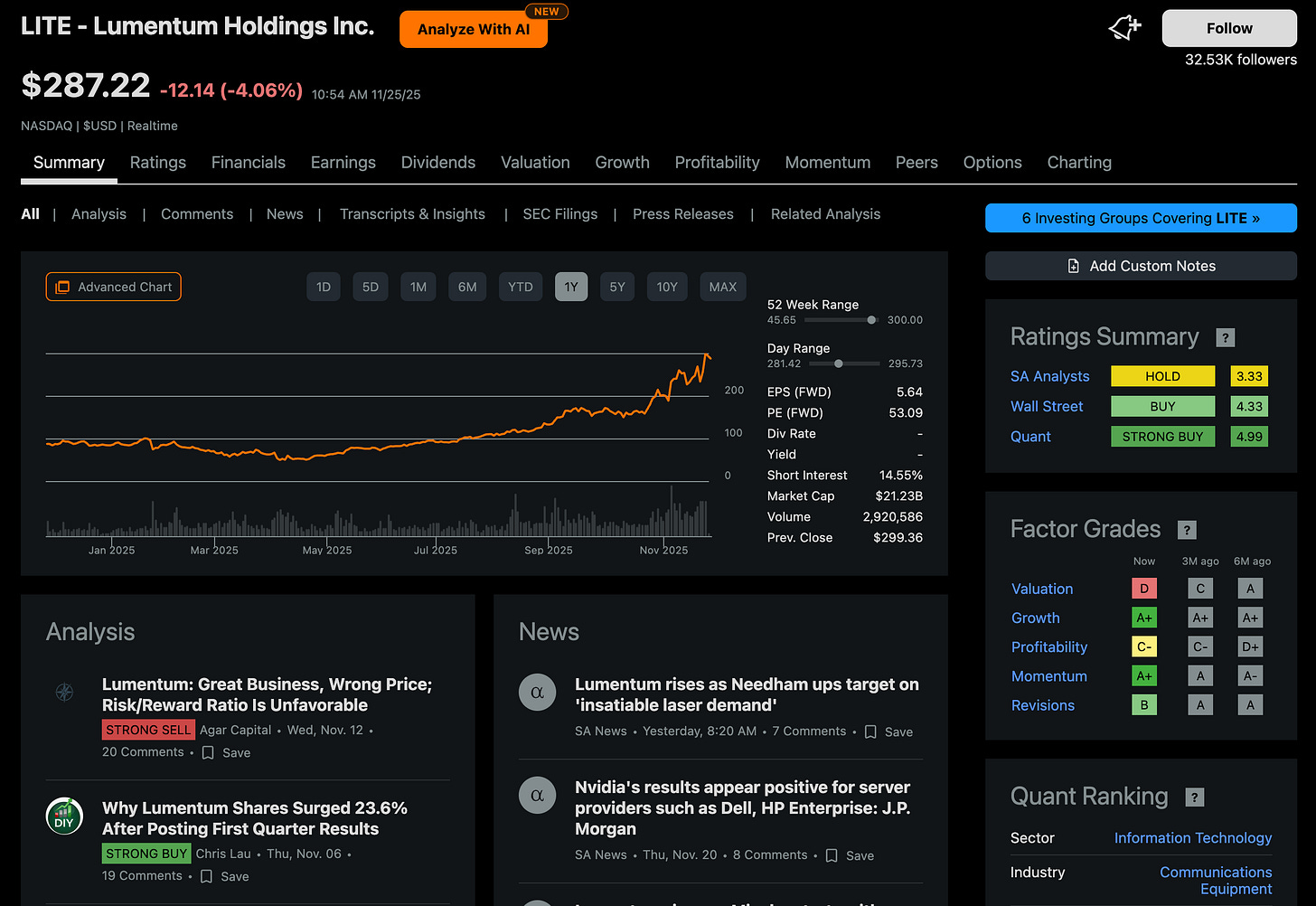Open 6 Investing Groups Covering LITE
Screen dimensions: 1316x906
tap(1141, 218)
